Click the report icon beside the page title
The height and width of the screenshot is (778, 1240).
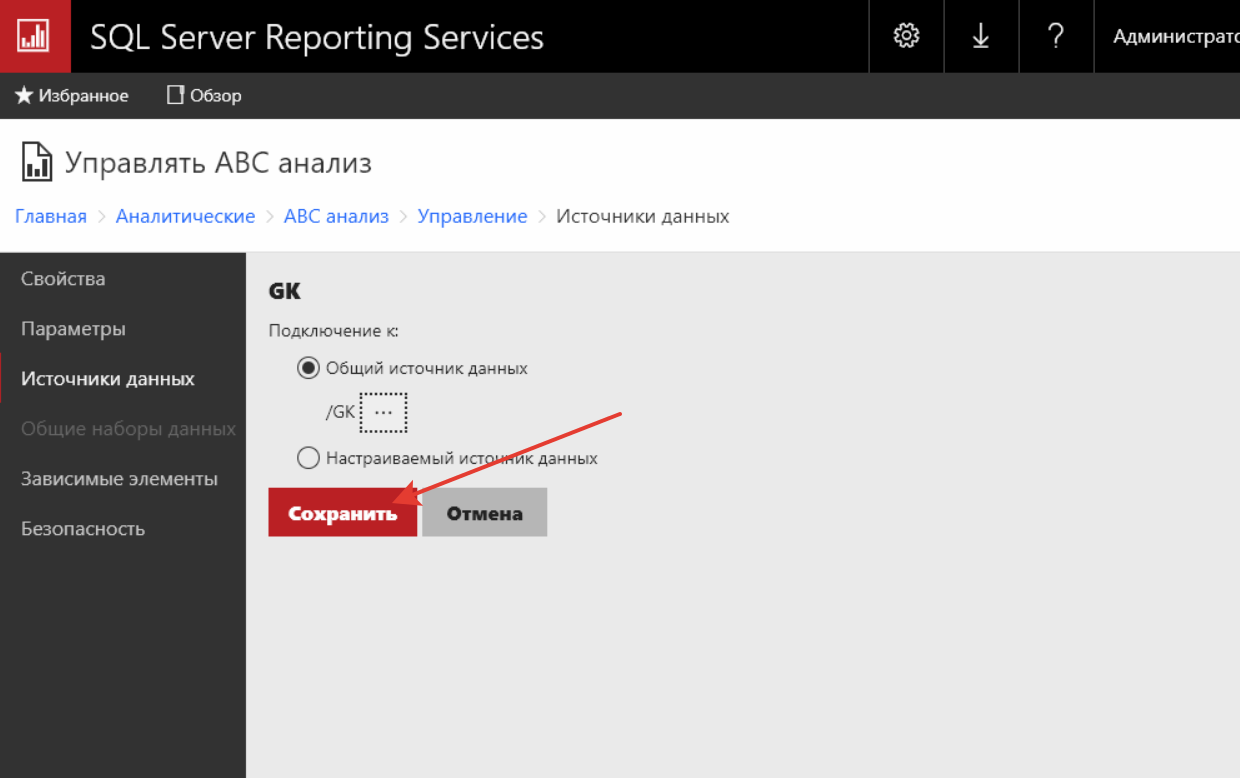click(x=37, y=162)
